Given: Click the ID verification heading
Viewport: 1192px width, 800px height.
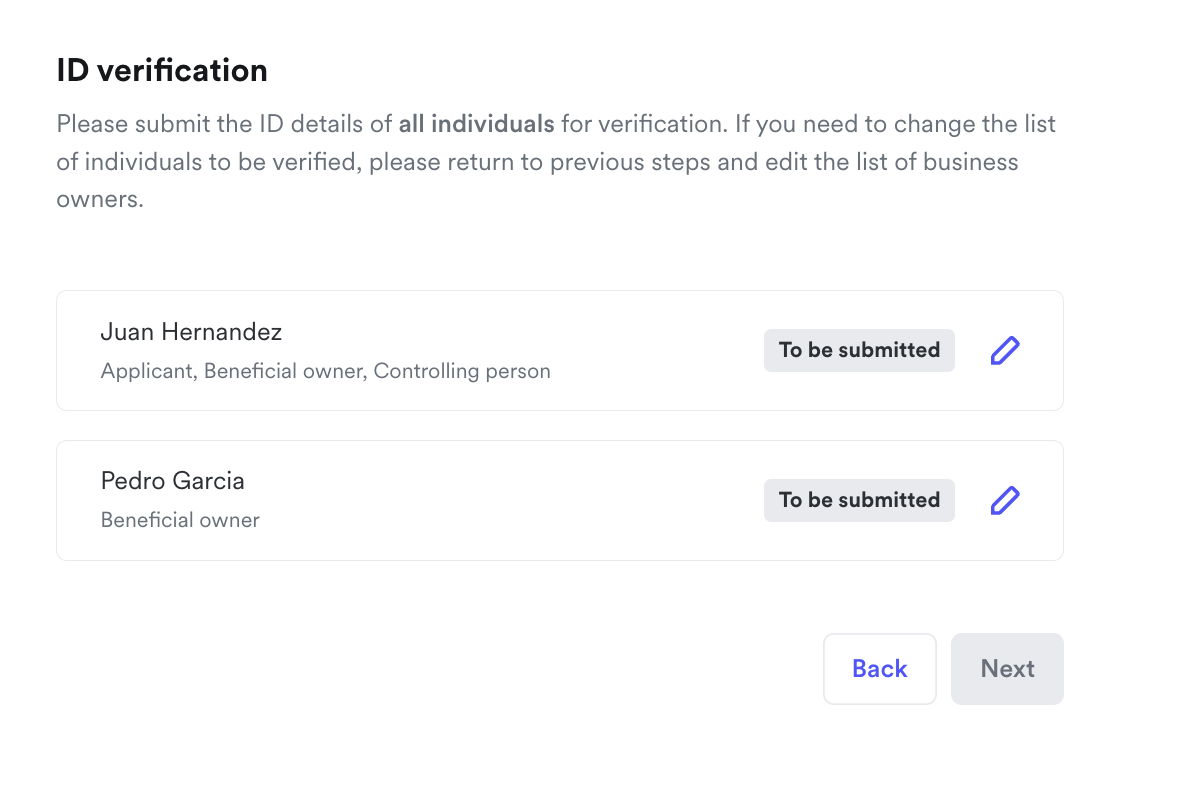Looking at the screenshot, I should (162, 71).
